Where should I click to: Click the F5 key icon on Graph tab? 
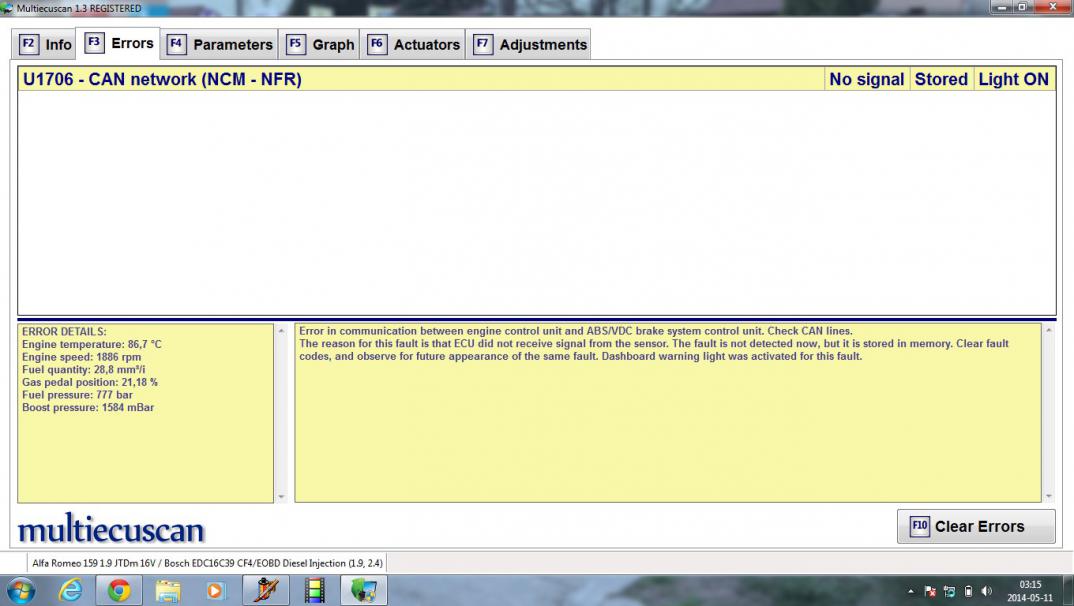295,44
